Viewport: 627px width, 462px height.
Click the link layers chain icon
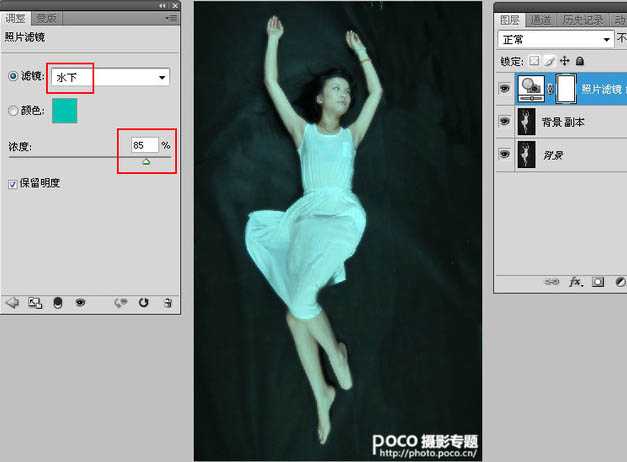pos(551,283)
